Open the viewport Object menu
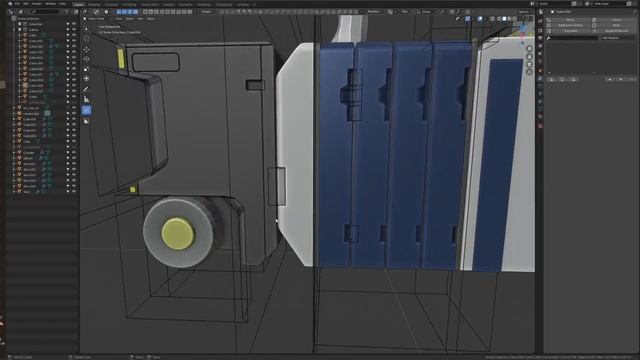 point(151,19)
